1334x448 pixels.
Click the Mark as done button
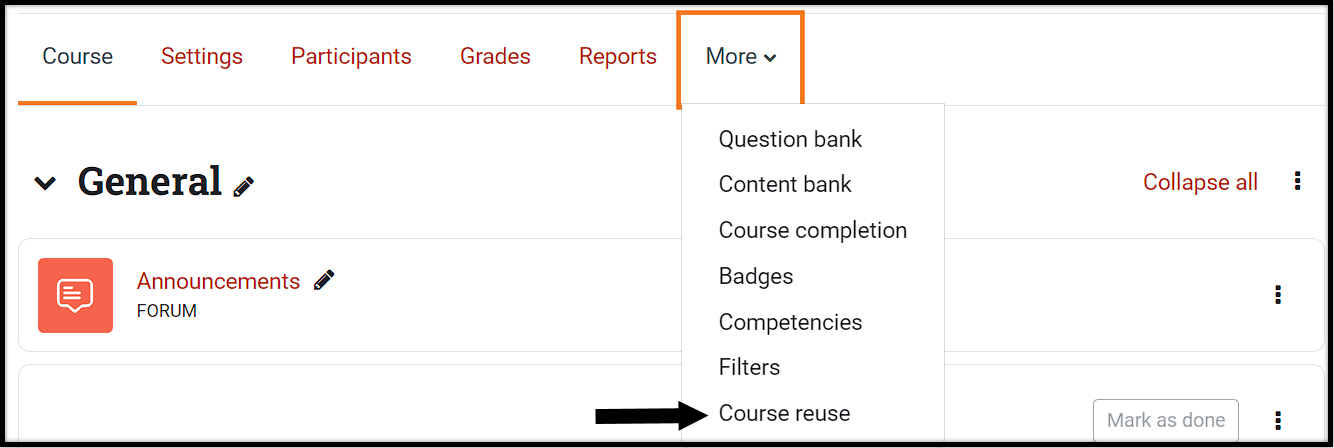[1166, 420]
